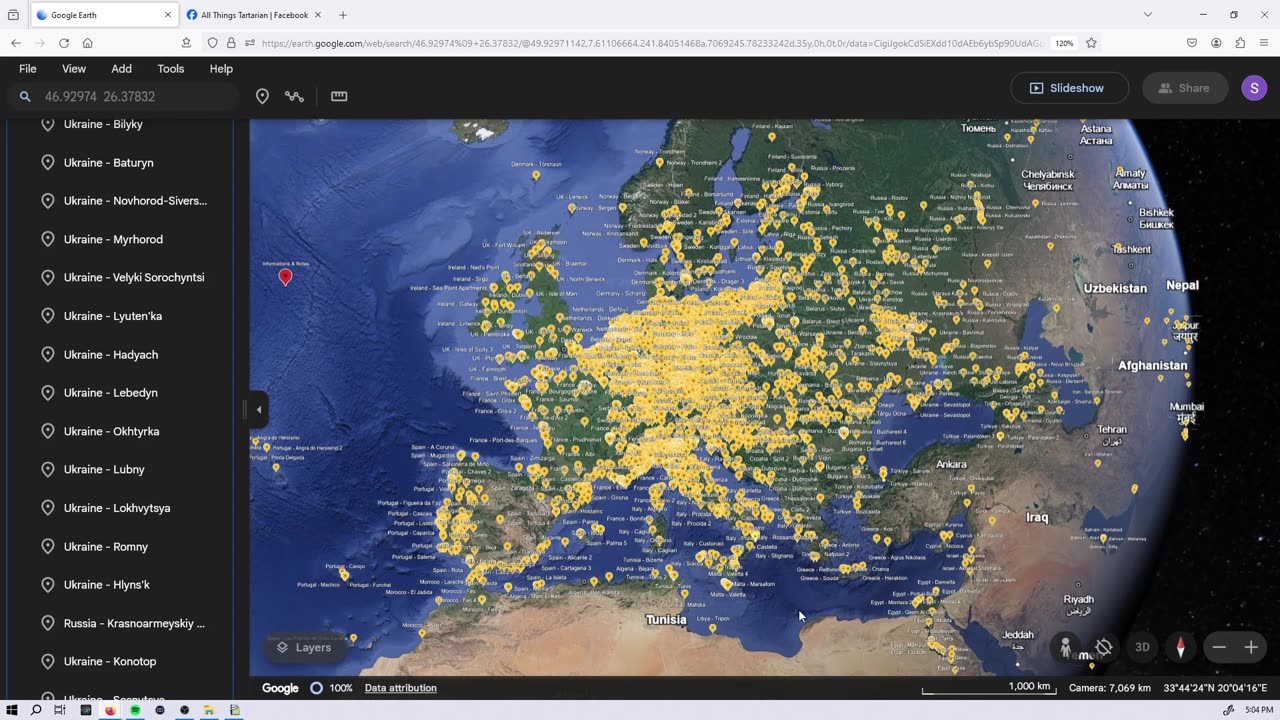Viewport: 1280px width, 720px height.
Task: Click the fly to location icon
Action: 1104,647
